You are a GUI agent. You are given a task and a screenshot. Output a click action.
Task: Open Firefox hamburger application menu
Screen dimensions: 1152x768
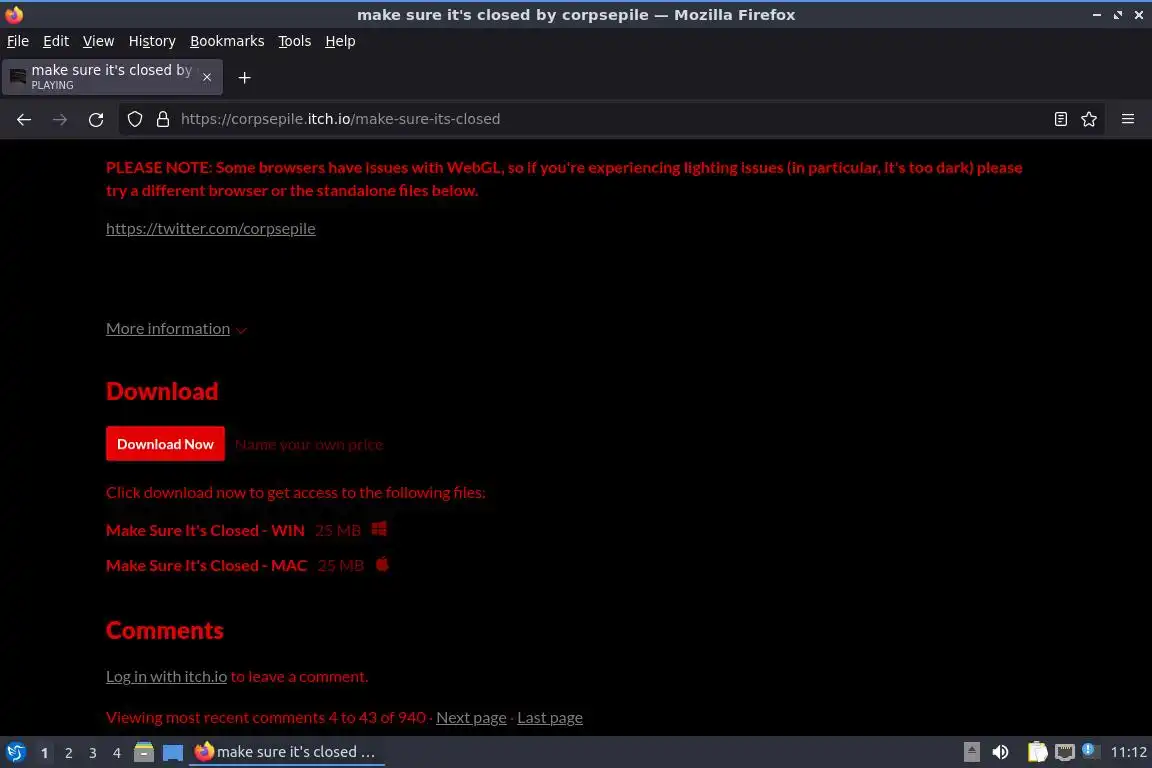coord(1128,119)
